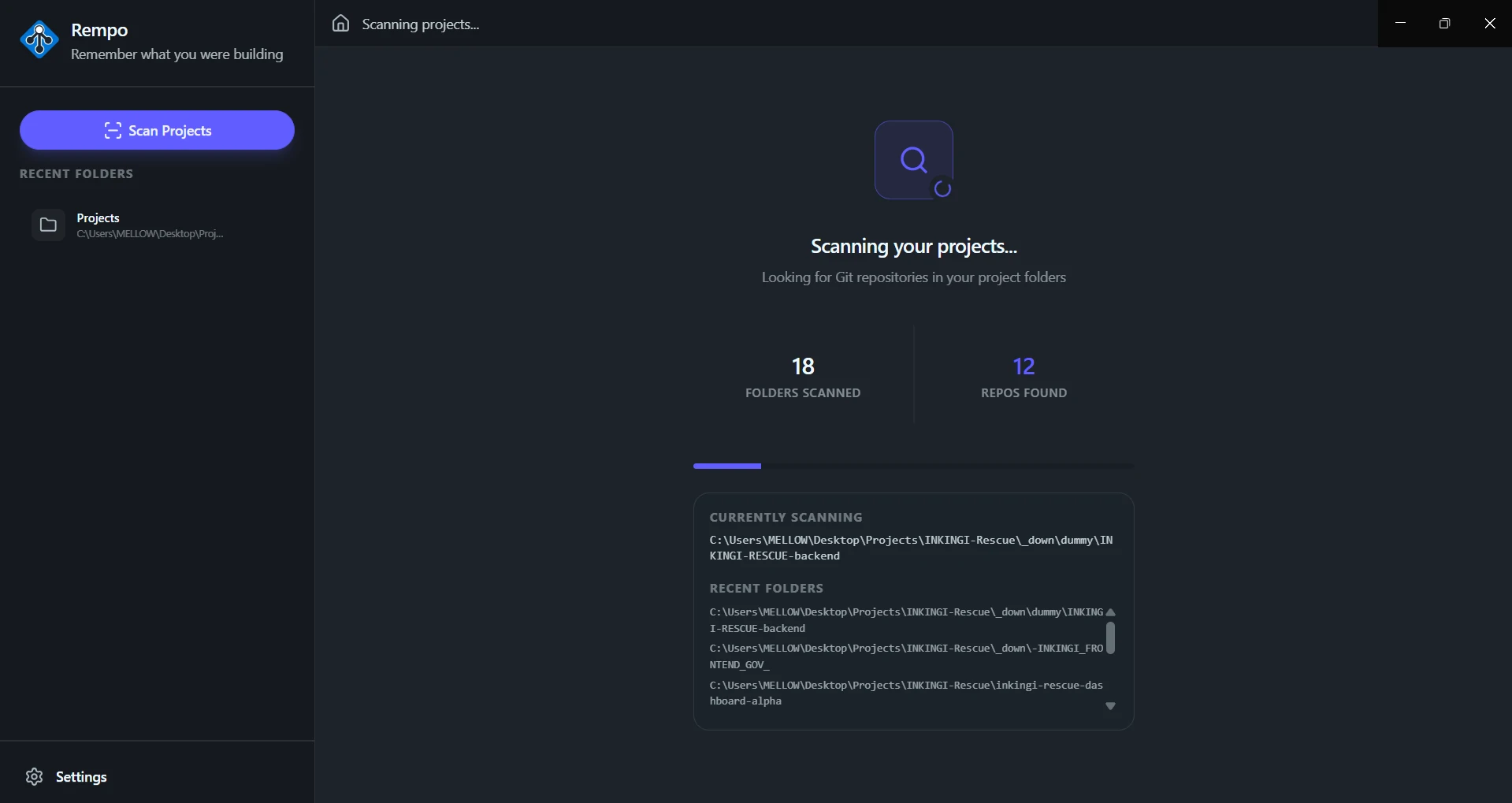Screen dimensions: 1512x803
Task: Click the Rempo logo icon
Action: pos(39,39)
